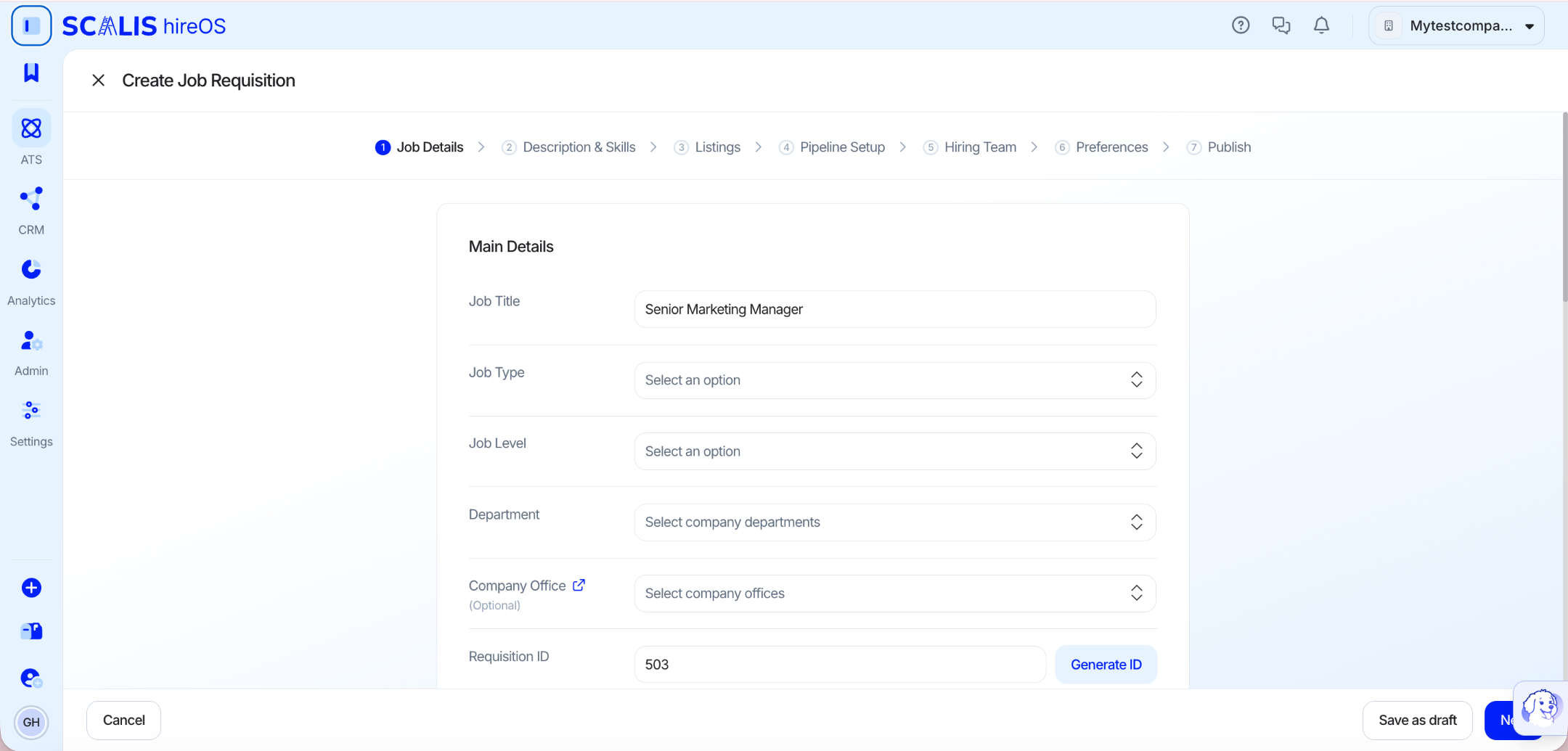1568x751 pixels.
Task: Toggle the sidebar panel icon top-left
Action: coord(31,26)
